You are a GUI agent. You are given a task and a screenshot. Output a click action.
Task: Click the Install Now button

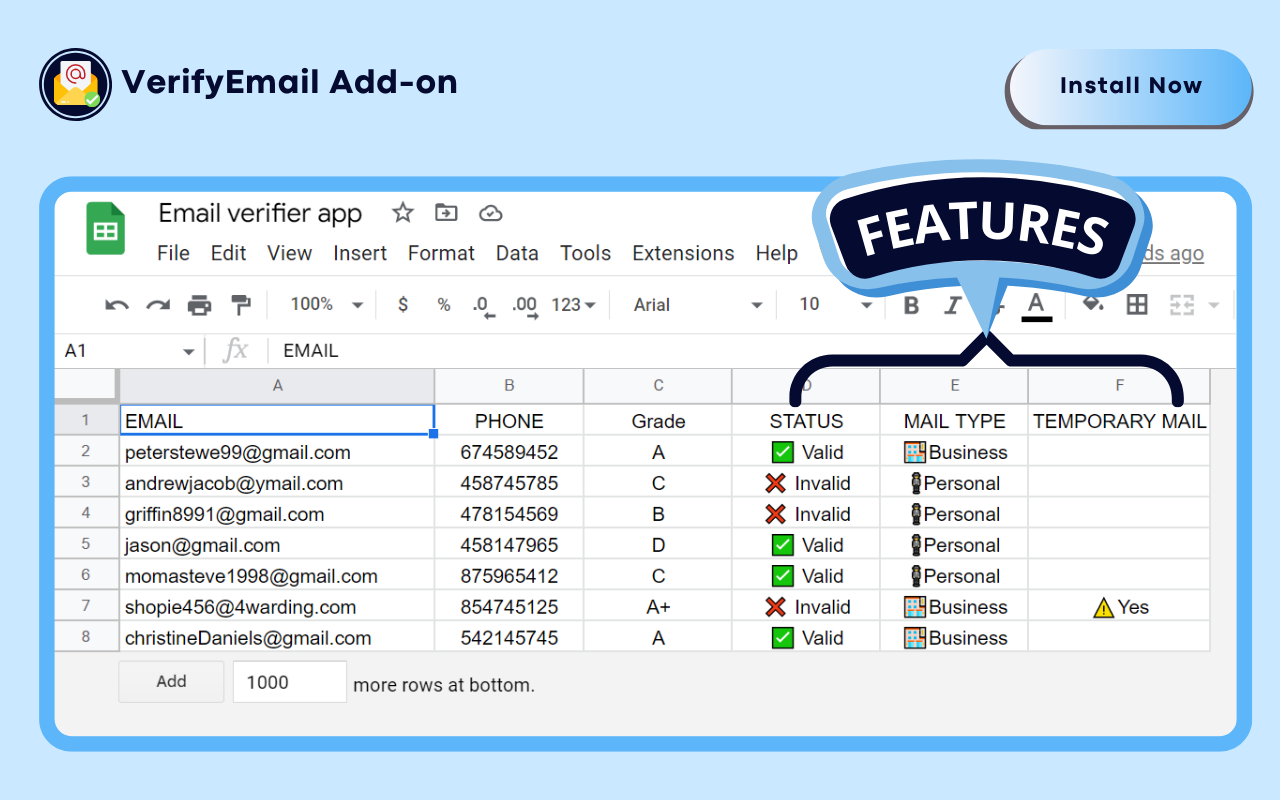(1129, 87)
